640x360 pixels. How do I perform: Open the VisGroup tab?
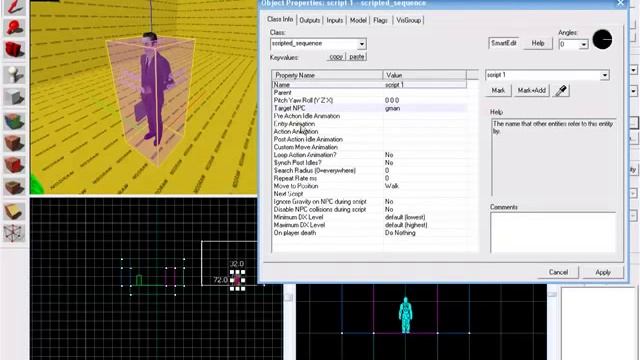408,20
